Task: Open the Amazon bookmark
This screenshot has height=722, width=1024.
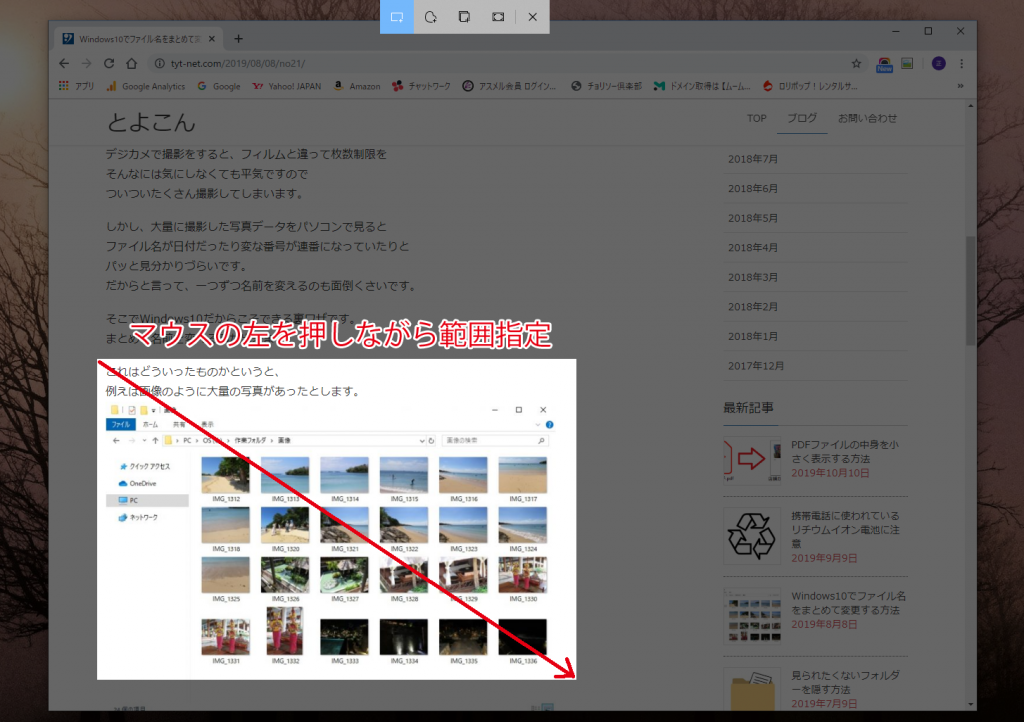Action: 357,86
